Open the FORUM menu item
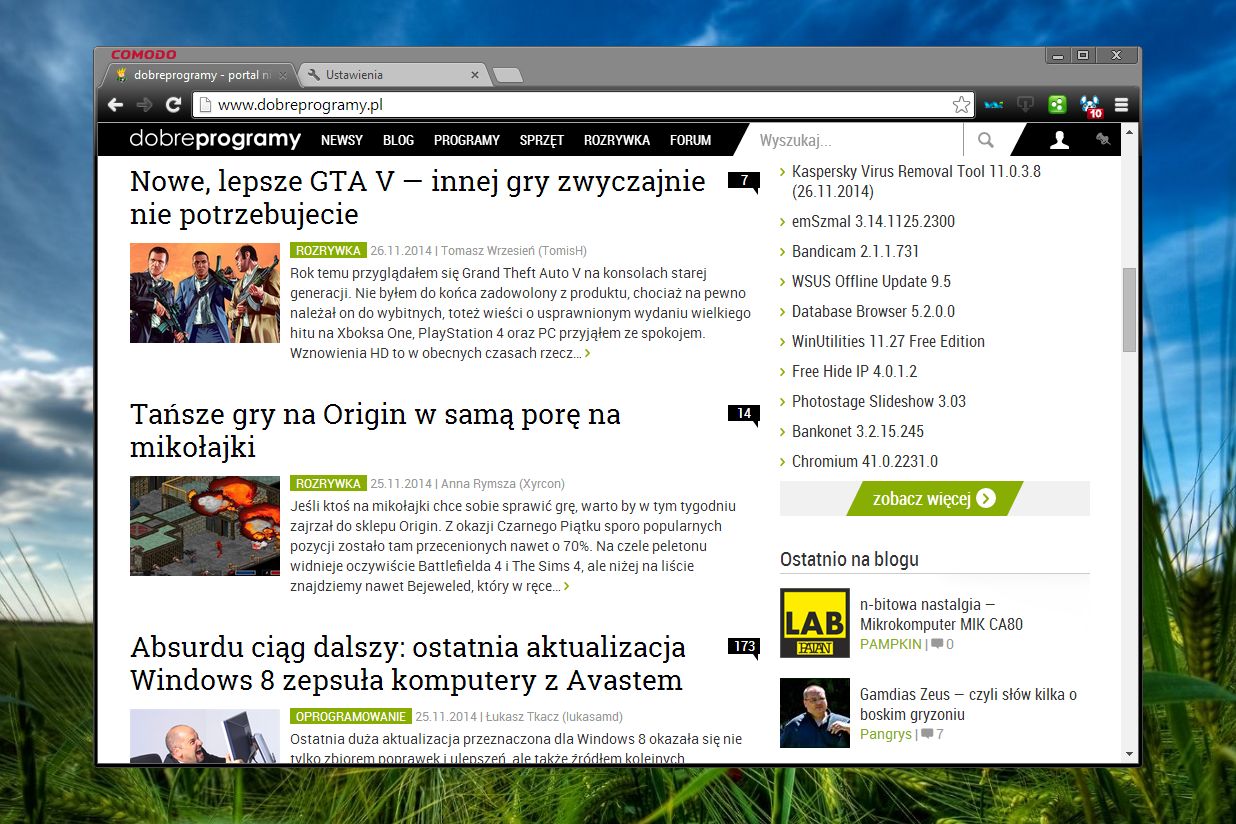 691,141
